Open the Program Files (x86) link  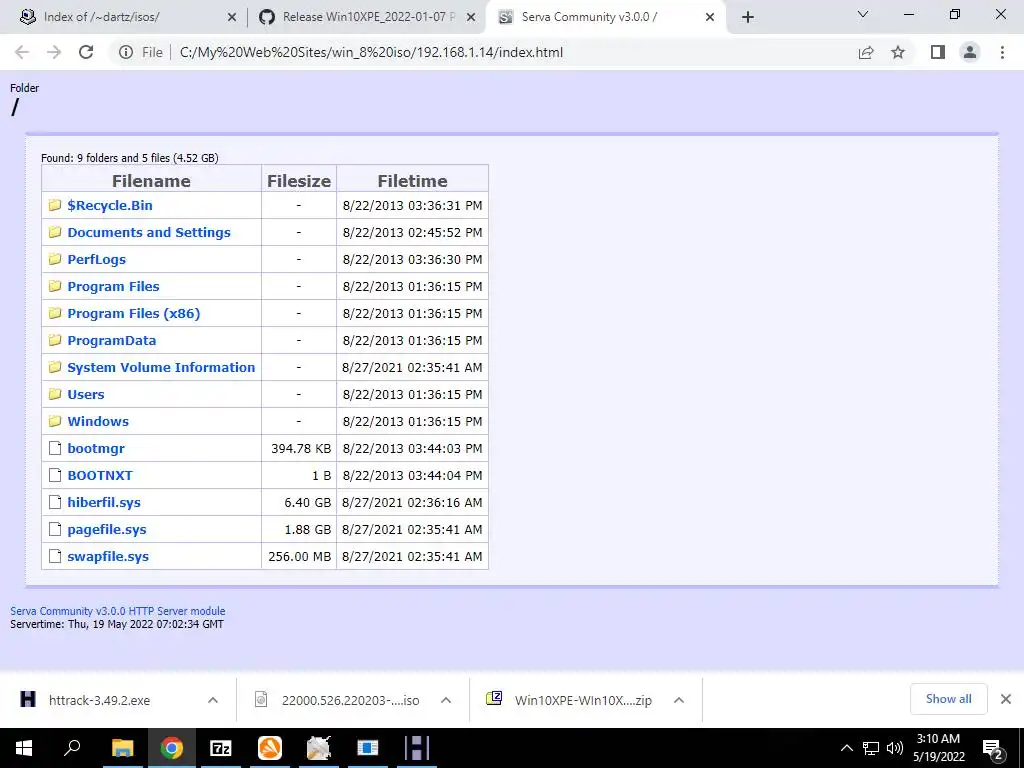[134, 313]
